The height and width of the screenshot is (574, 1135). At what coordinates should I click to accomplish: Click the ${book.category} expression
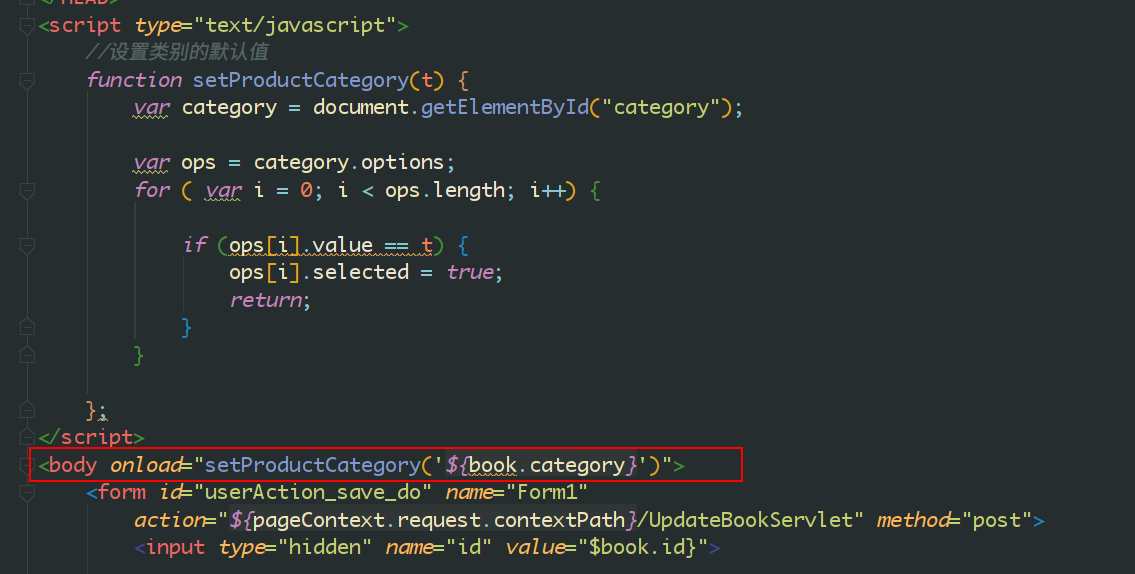[x=541, y=465]
